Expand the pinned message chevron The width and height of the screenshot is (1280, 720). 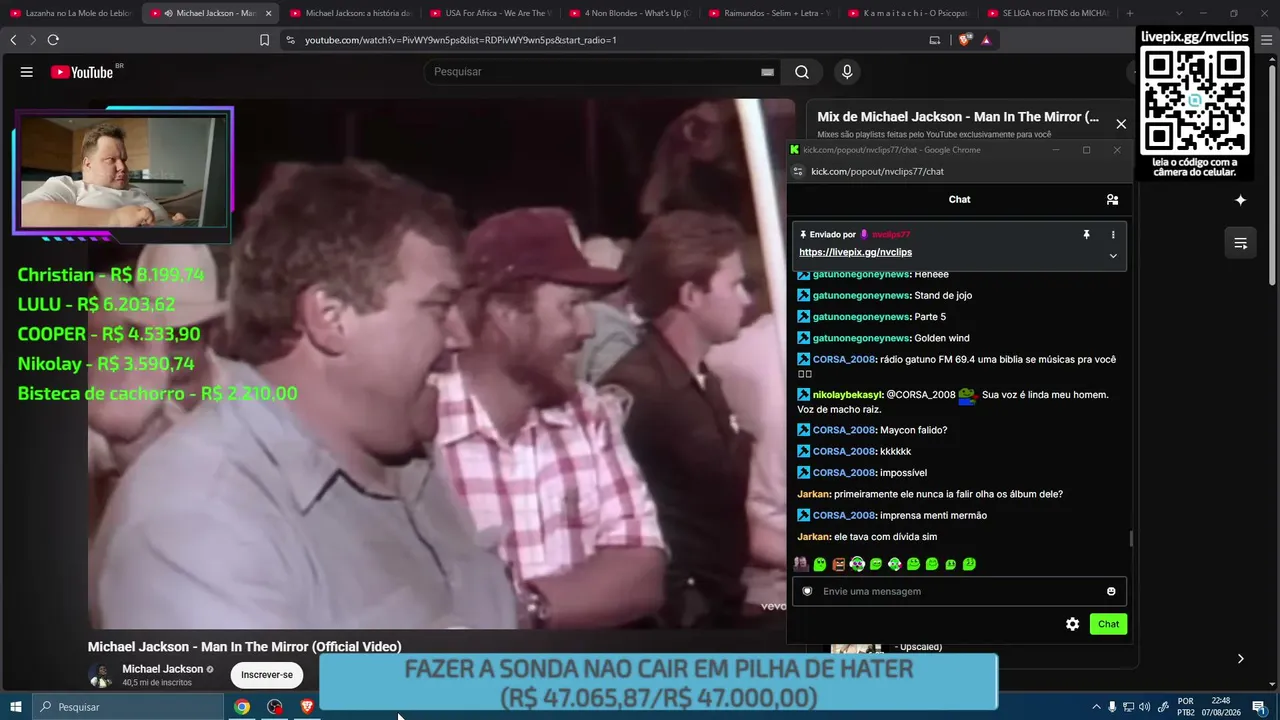coord(1113,255)
